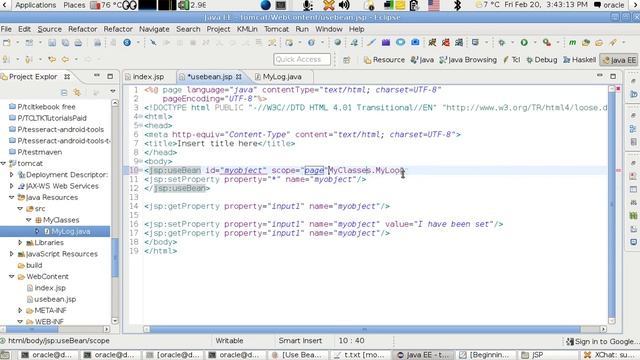Click the Project Explorer vertical scrollbar

(115, 258)
